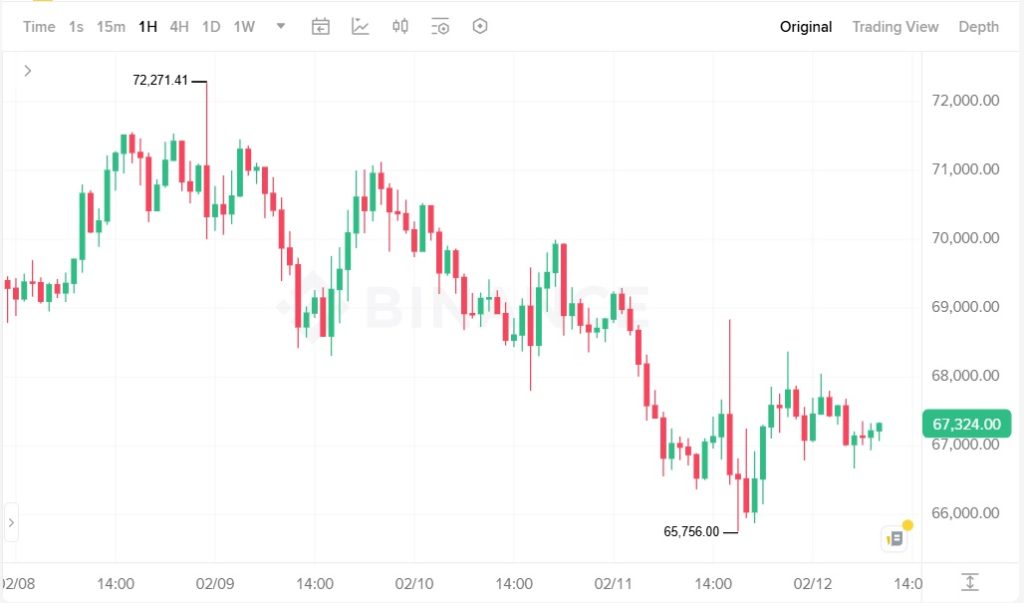Expand the more time intervals dropdown arrow

click(x=281, y=27)
